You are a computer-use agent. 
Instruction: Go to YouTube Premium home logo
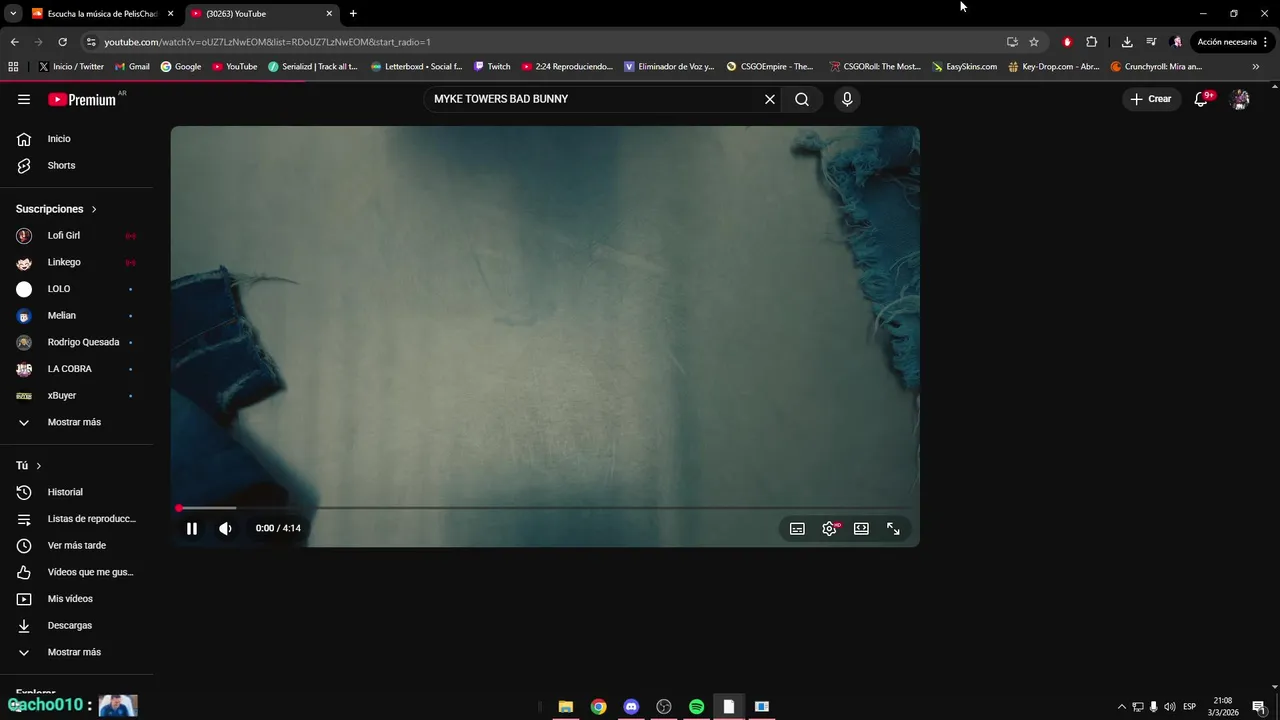82,99
